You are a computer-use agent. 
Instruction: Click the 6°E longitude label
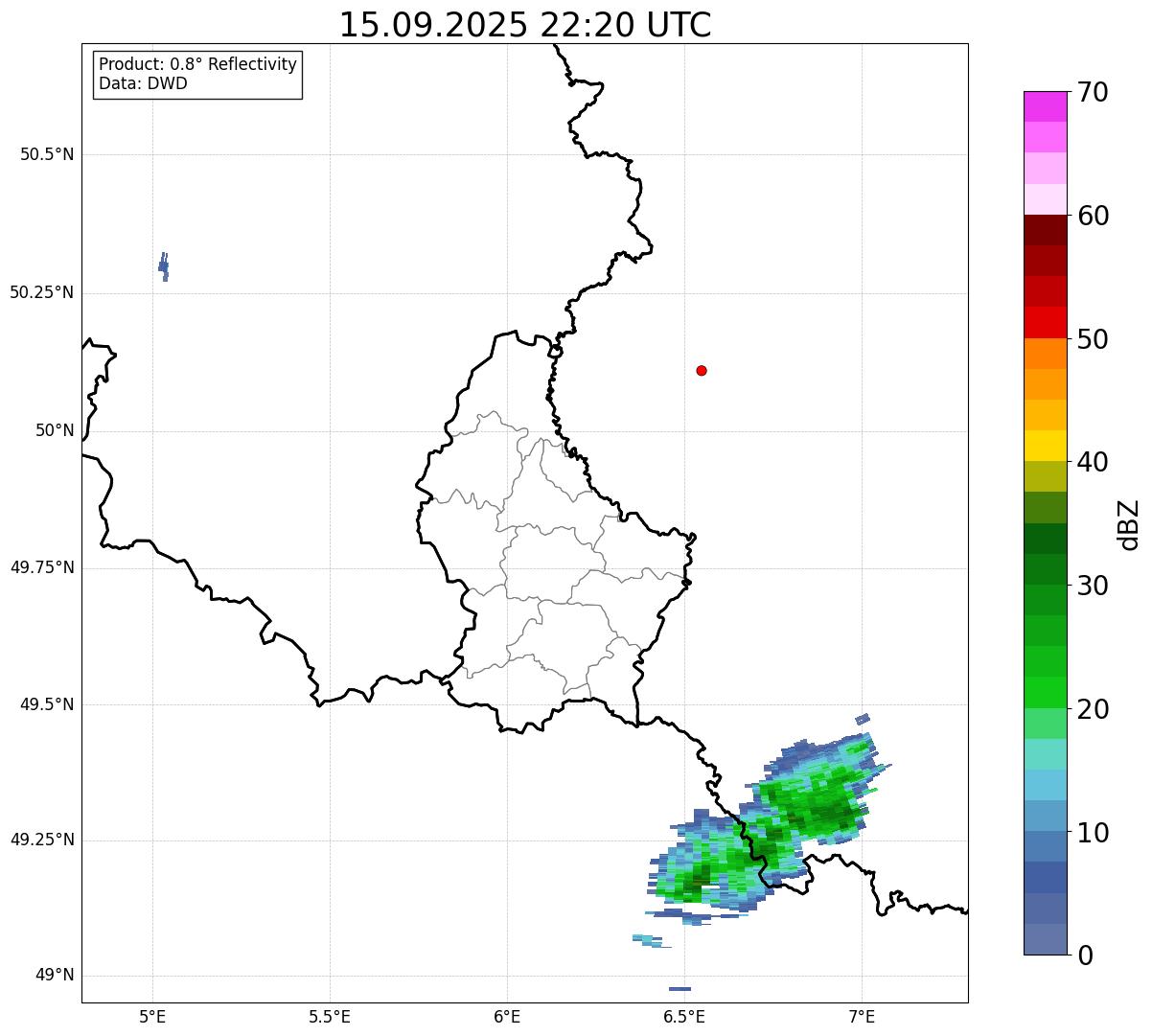(x=507, y=1016)
